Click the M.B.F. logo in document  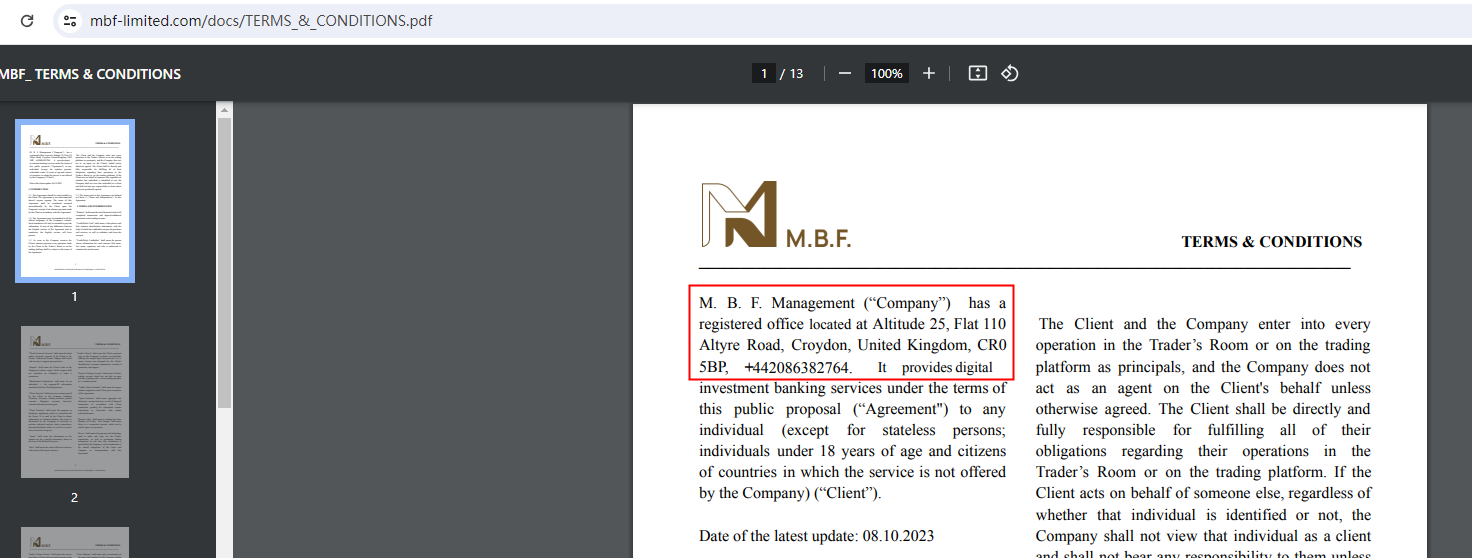[x=776, y=214]
